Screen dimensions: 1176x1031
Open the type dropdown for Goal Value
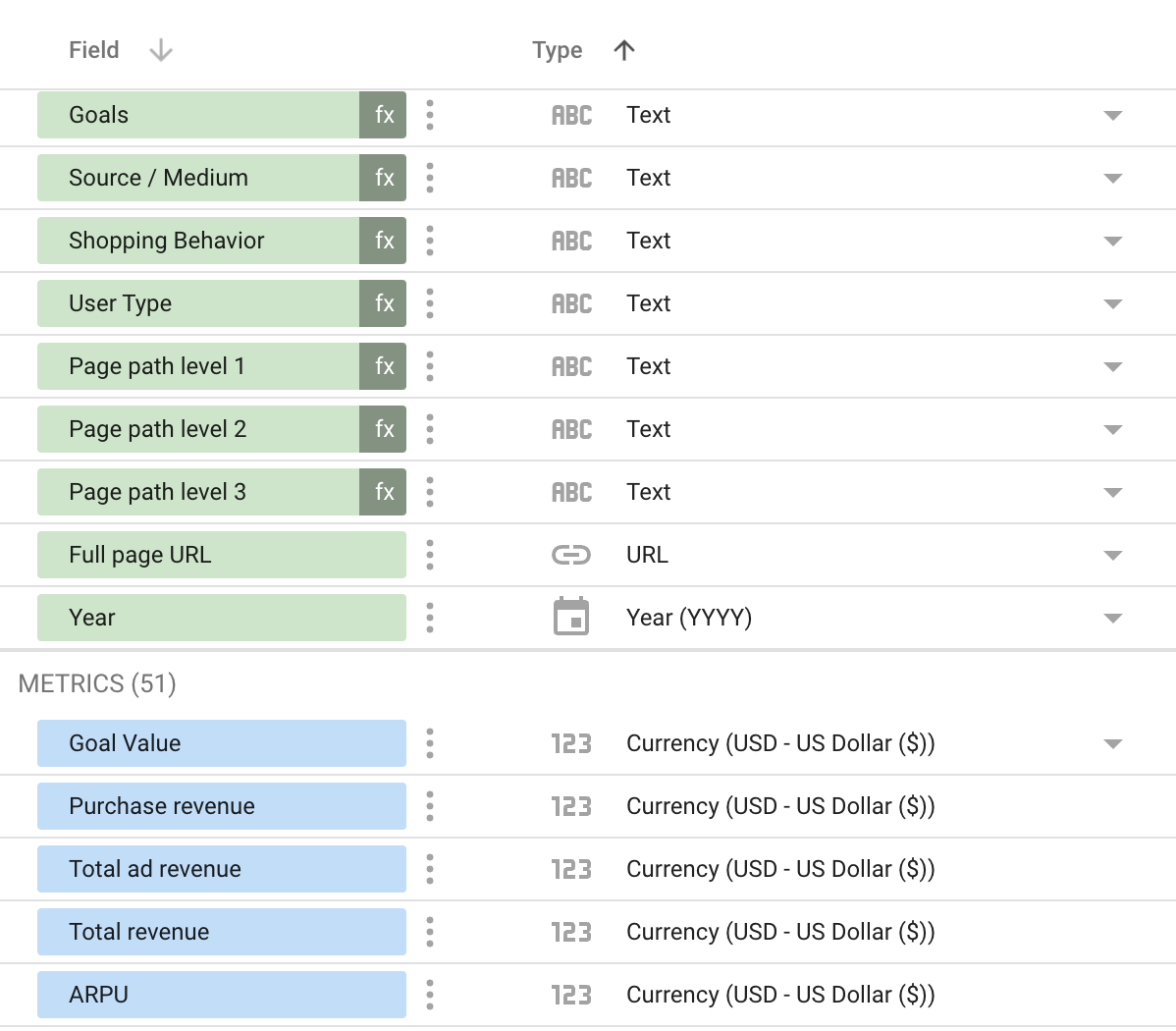click(1111, 743)
